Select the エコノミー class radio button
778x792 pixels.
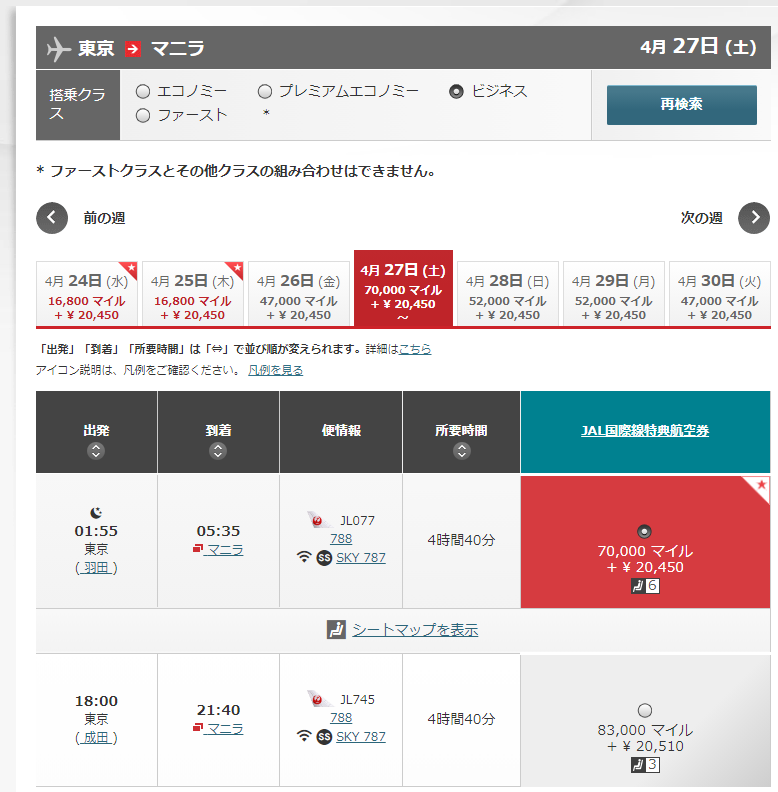pyautogui.click(x=143, y=92)
